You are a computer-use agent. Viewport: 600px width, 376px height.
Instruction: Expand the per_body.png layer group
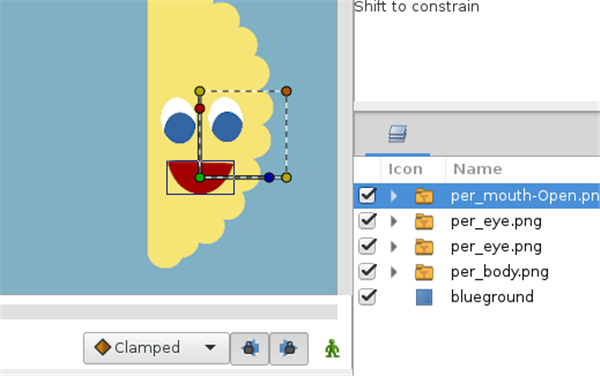coord(394,272)
